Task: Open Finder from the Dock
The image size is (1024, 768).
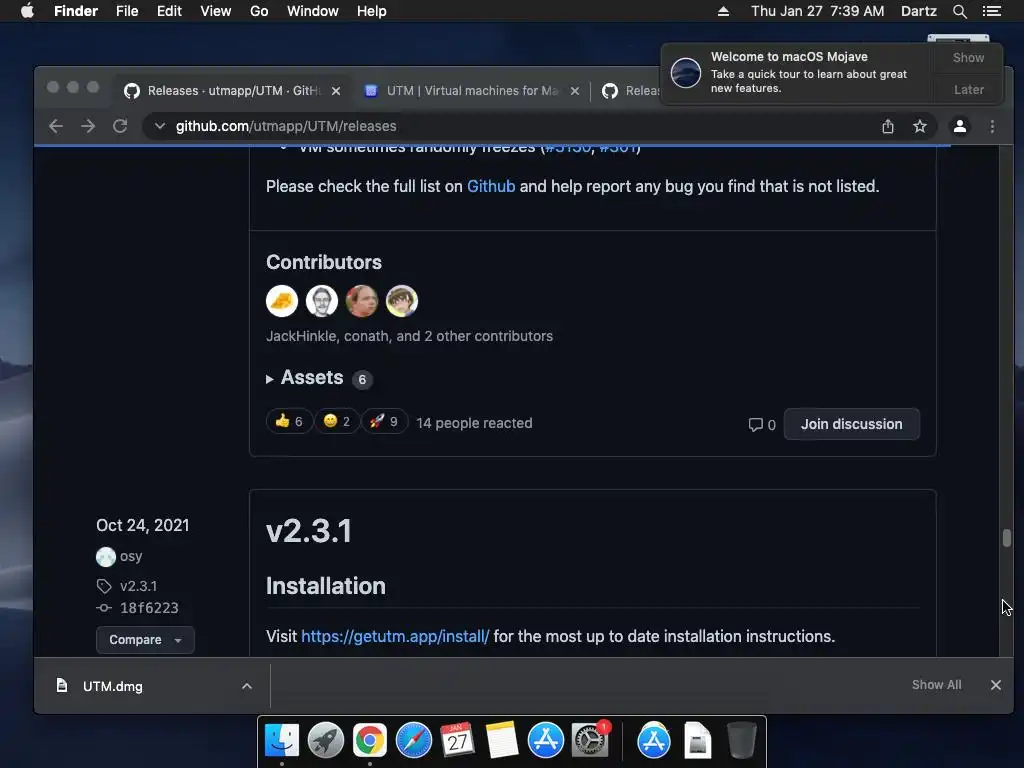Action: (282, 741)
